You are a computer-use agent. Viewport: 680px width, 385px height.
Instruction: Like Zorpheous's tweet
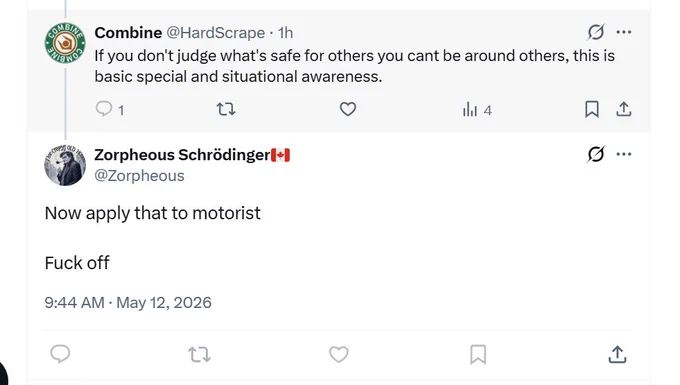click(339, 354)
